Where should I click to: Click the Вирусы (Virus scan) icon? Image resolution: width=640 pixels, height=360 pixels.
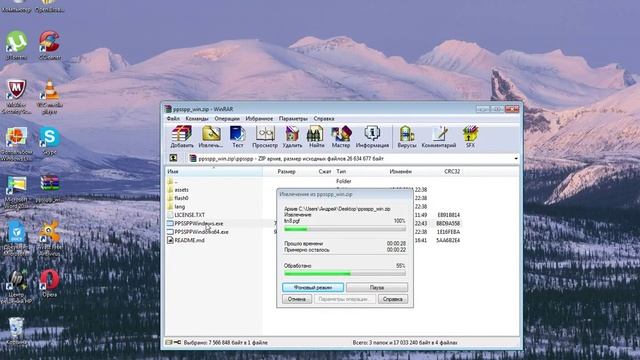(407, 137)
